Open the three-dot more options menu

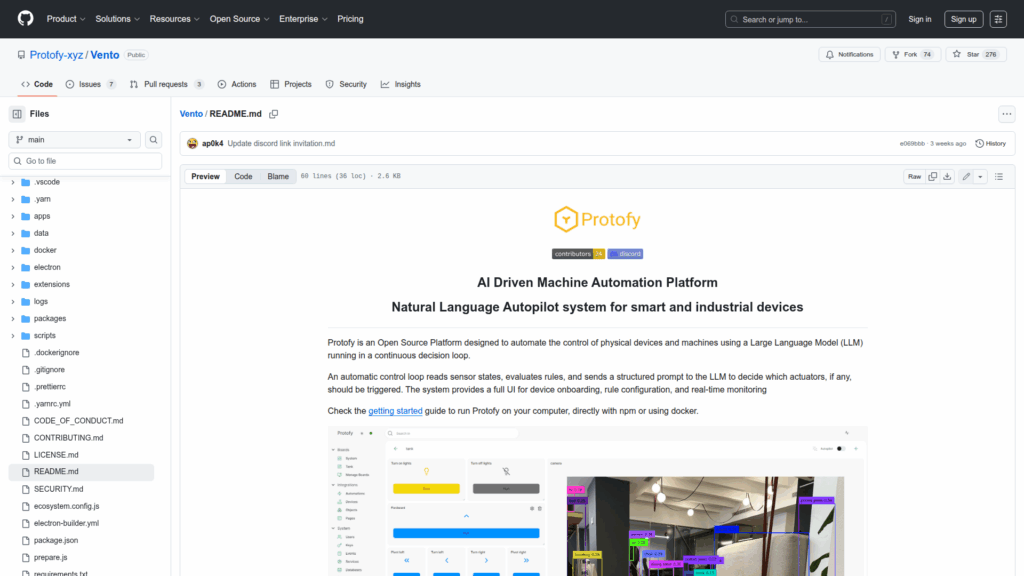pyautogui.click(x=1006, y=114)
